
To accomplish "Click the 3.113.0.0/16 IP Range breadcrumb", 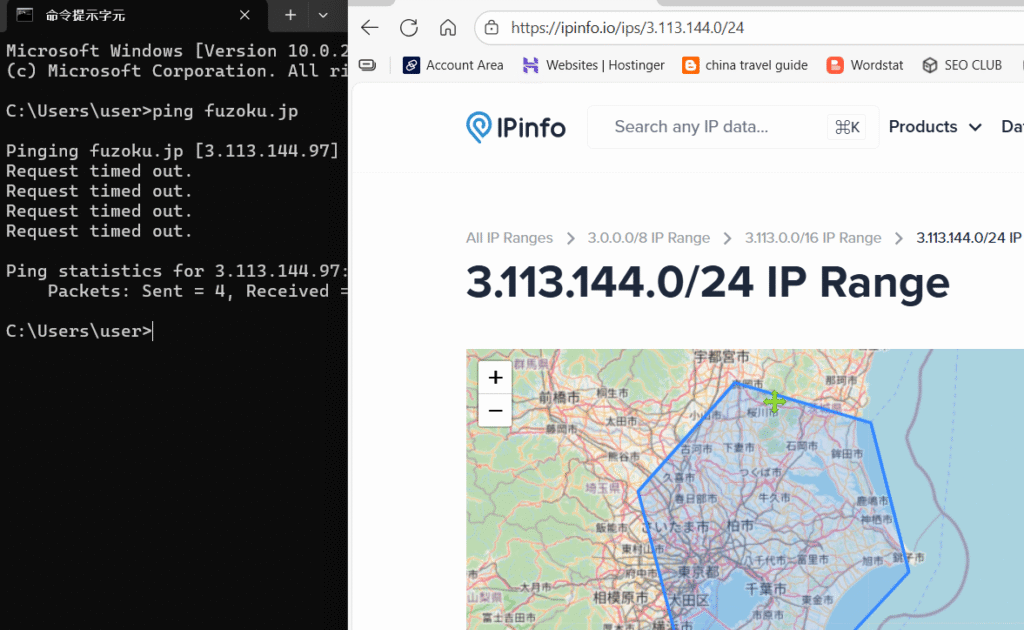I will [813, 238].
